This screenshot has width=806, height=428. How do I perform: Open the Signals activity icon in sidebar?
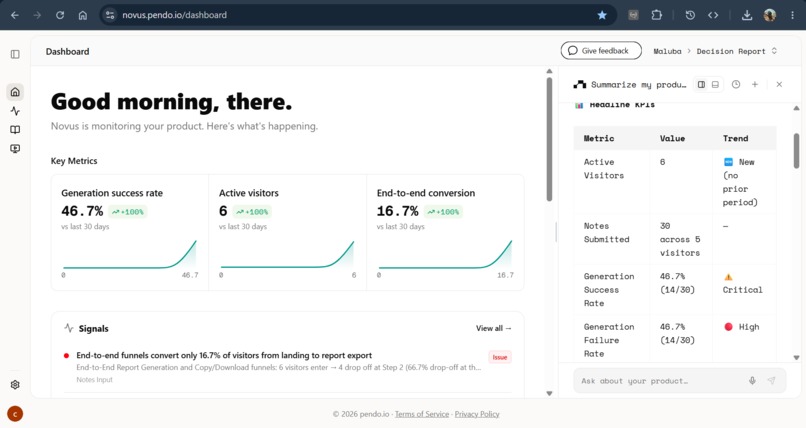click(x=15, y=111)
